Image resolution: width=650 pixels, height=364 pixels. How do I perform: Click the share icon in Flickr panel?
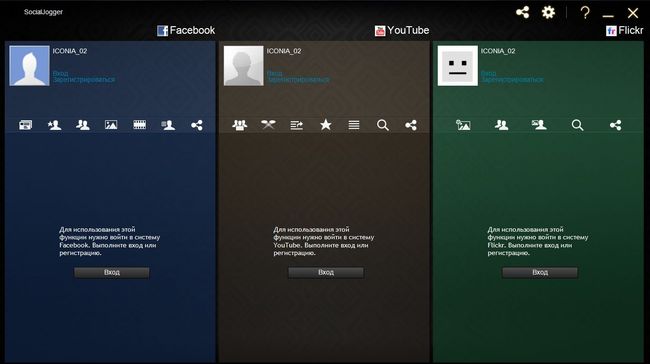click(615, 125)
